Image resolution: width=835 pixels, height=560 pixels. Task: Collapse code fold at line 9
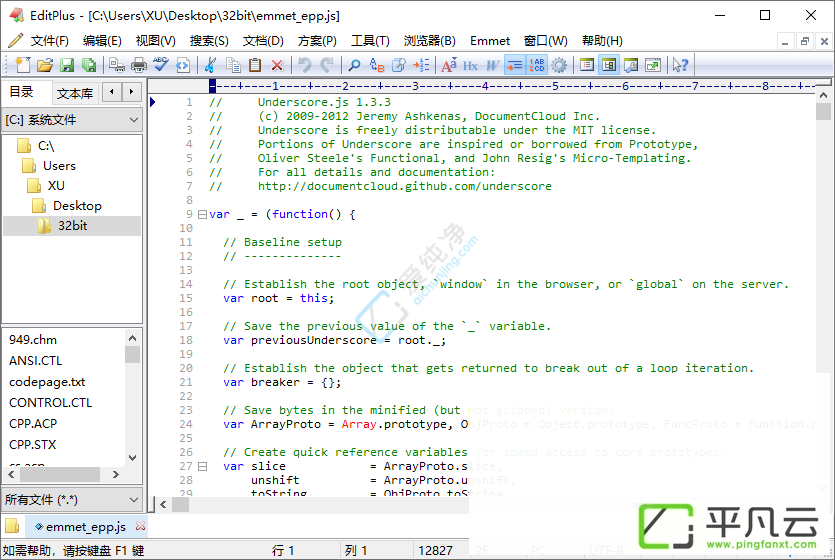(202, 215)
